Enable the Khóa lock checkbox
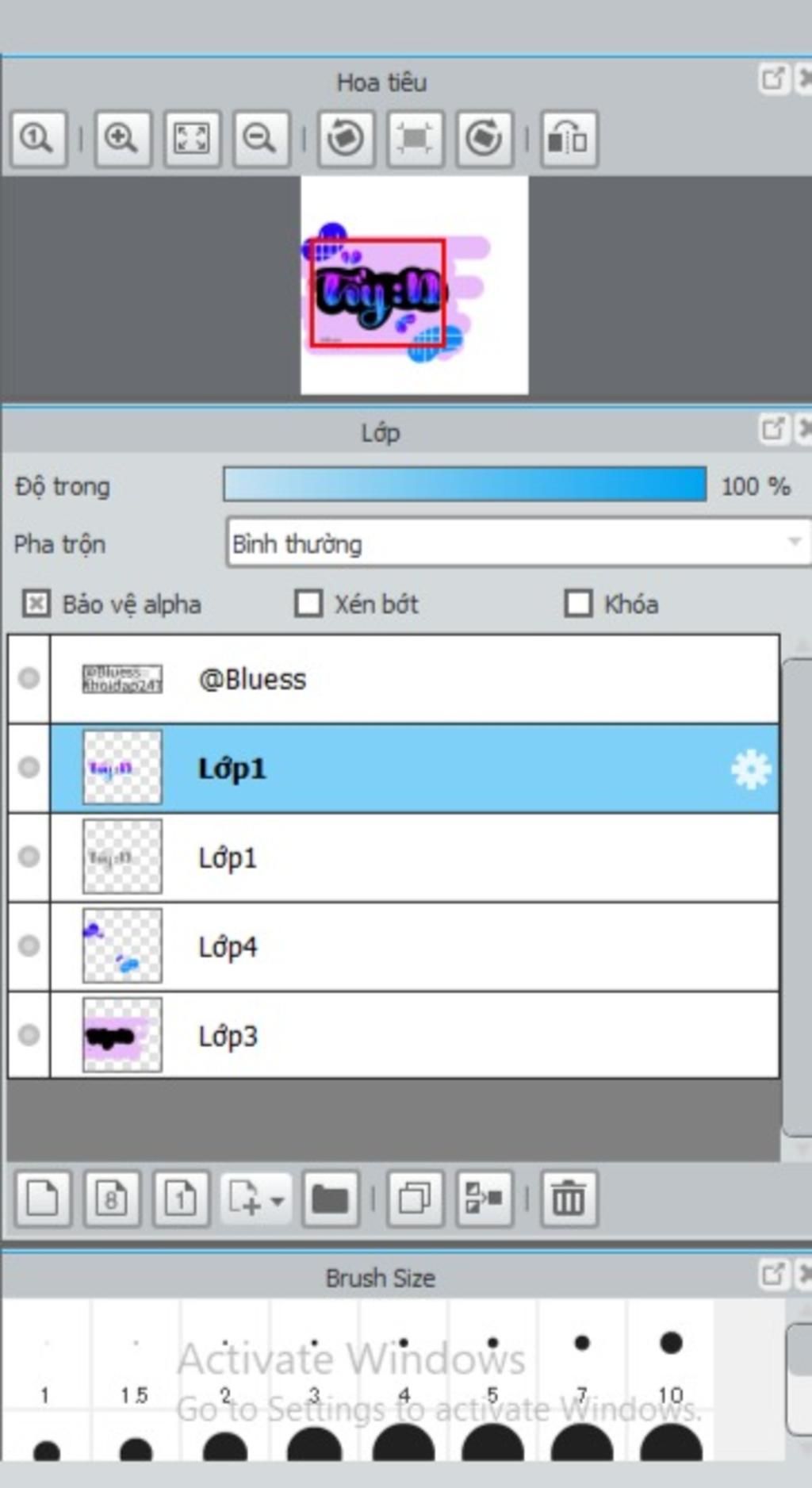 tap(578, 604)
